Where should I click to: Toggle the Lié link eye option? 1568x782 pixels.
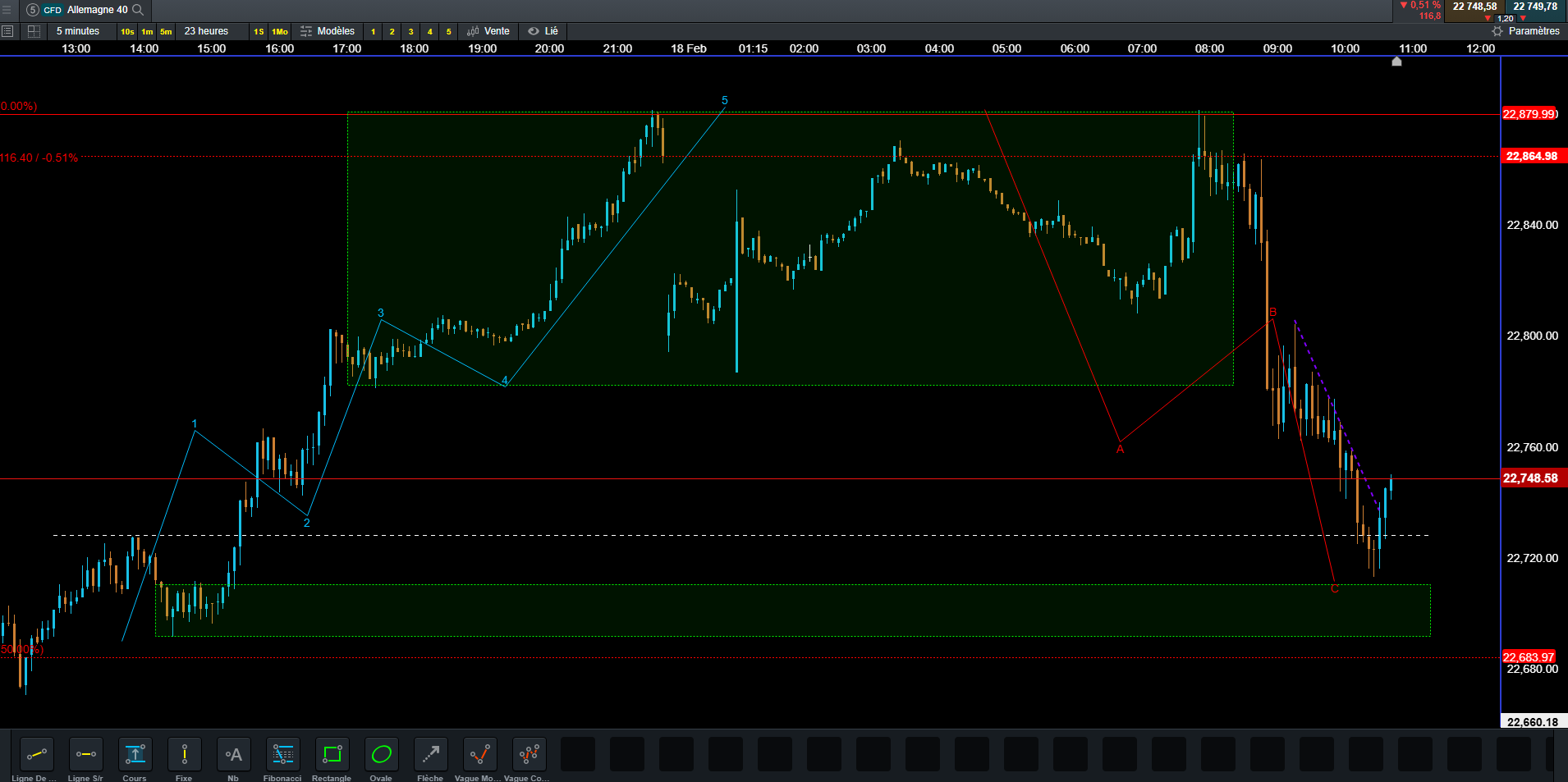[543, 31]
